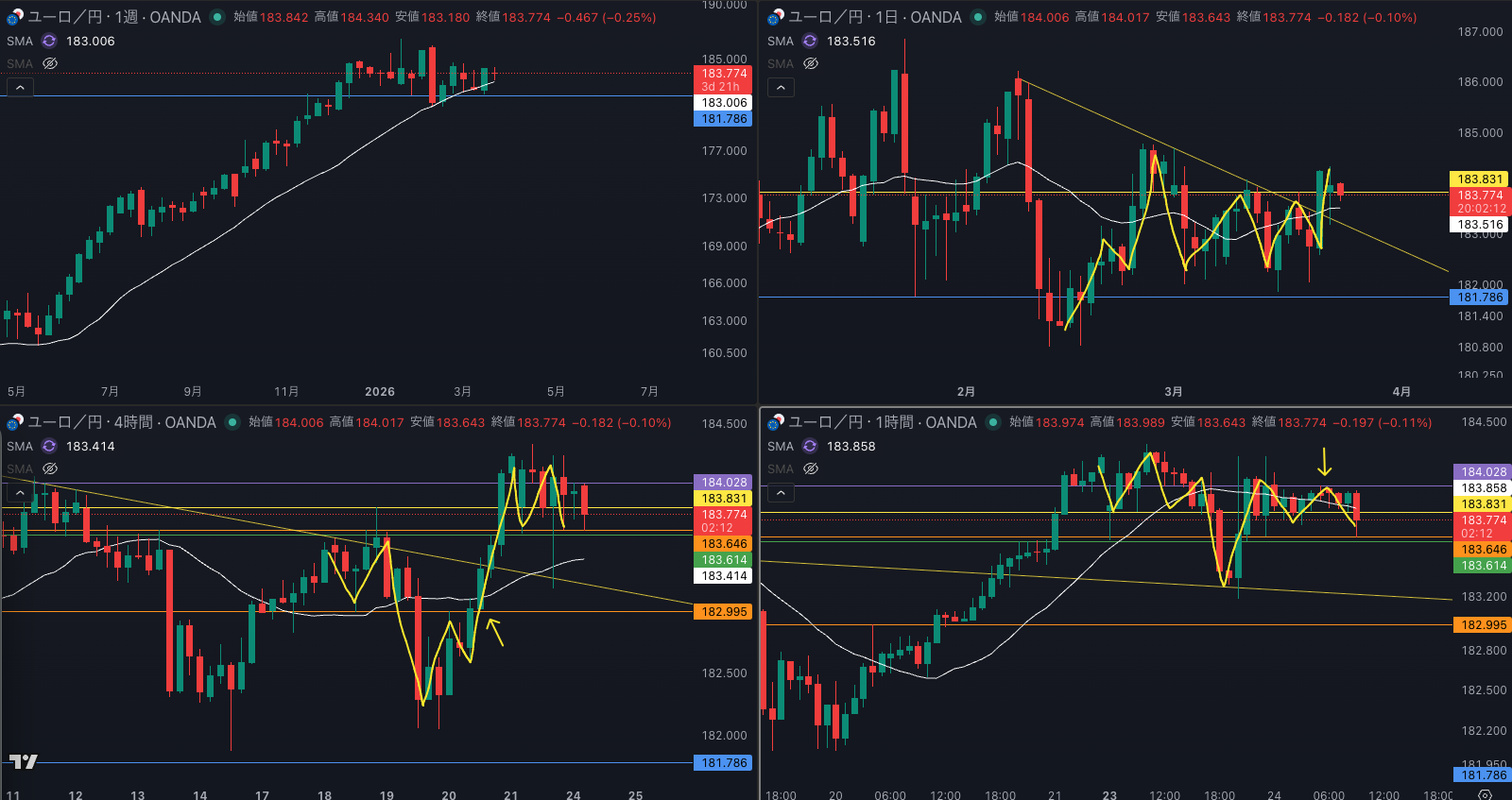Click the purple SMA source icon on 1-hour chart

point(810,446)
